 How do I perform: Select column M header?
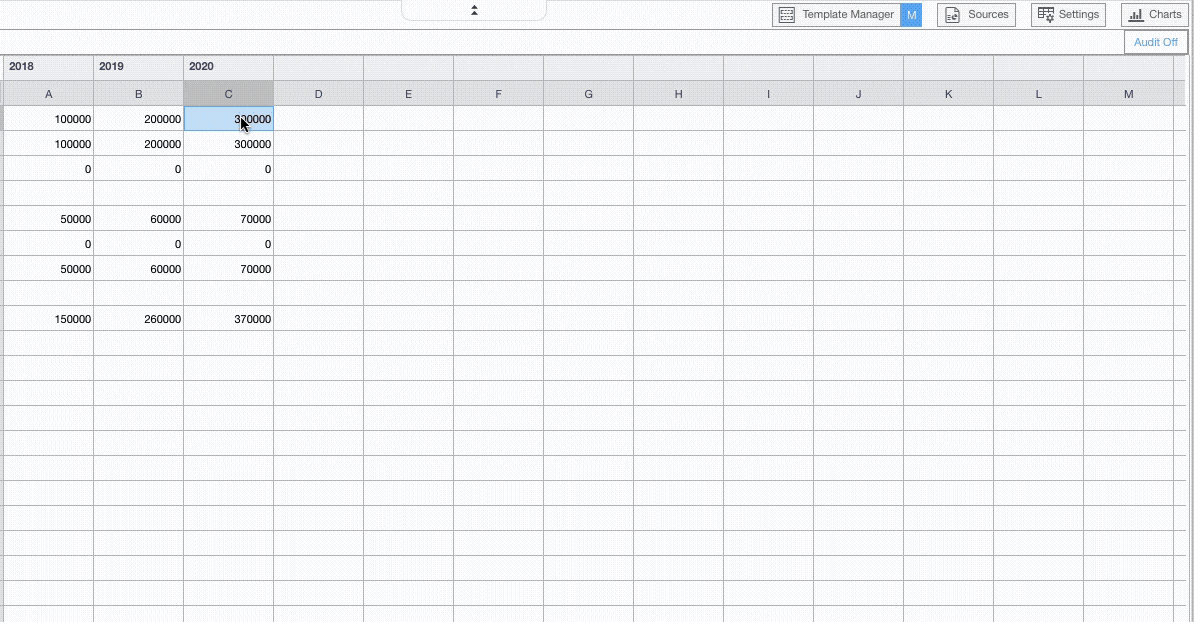pos(1128,94)
